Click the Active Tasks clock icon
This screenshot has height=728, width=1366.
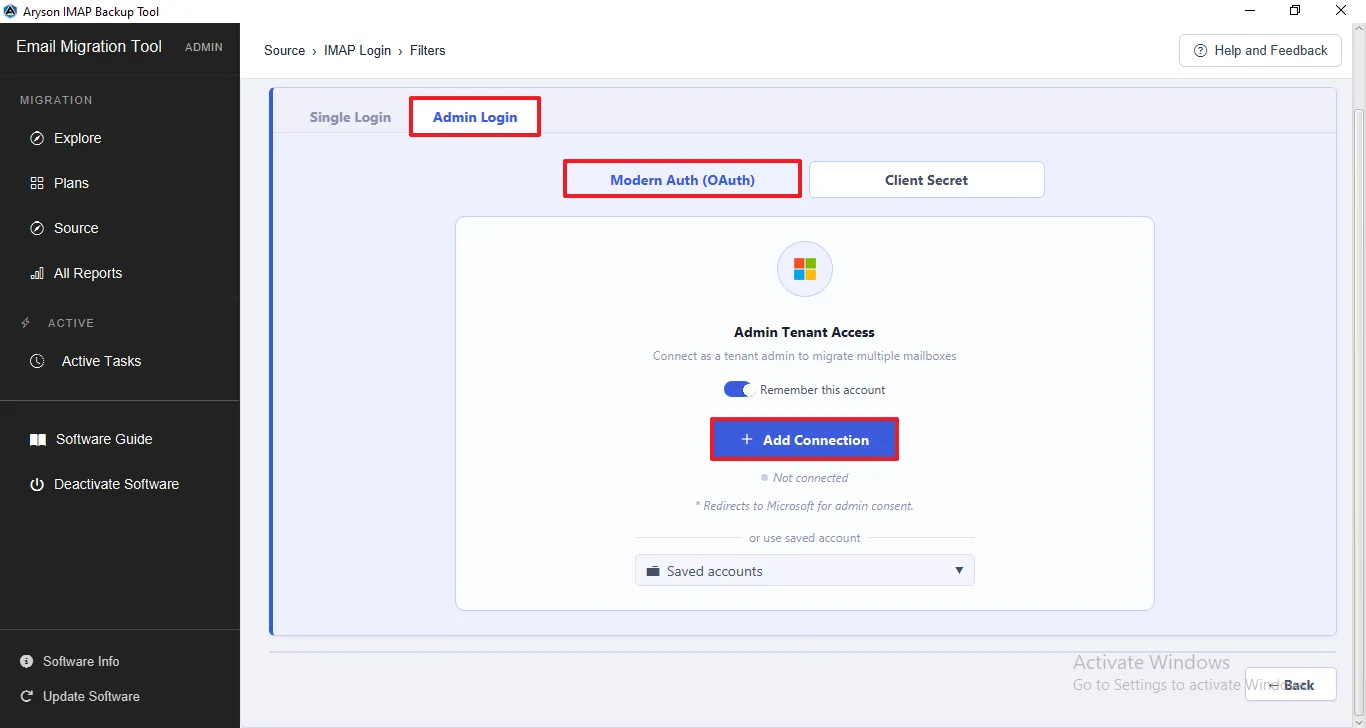pos(37,361)
